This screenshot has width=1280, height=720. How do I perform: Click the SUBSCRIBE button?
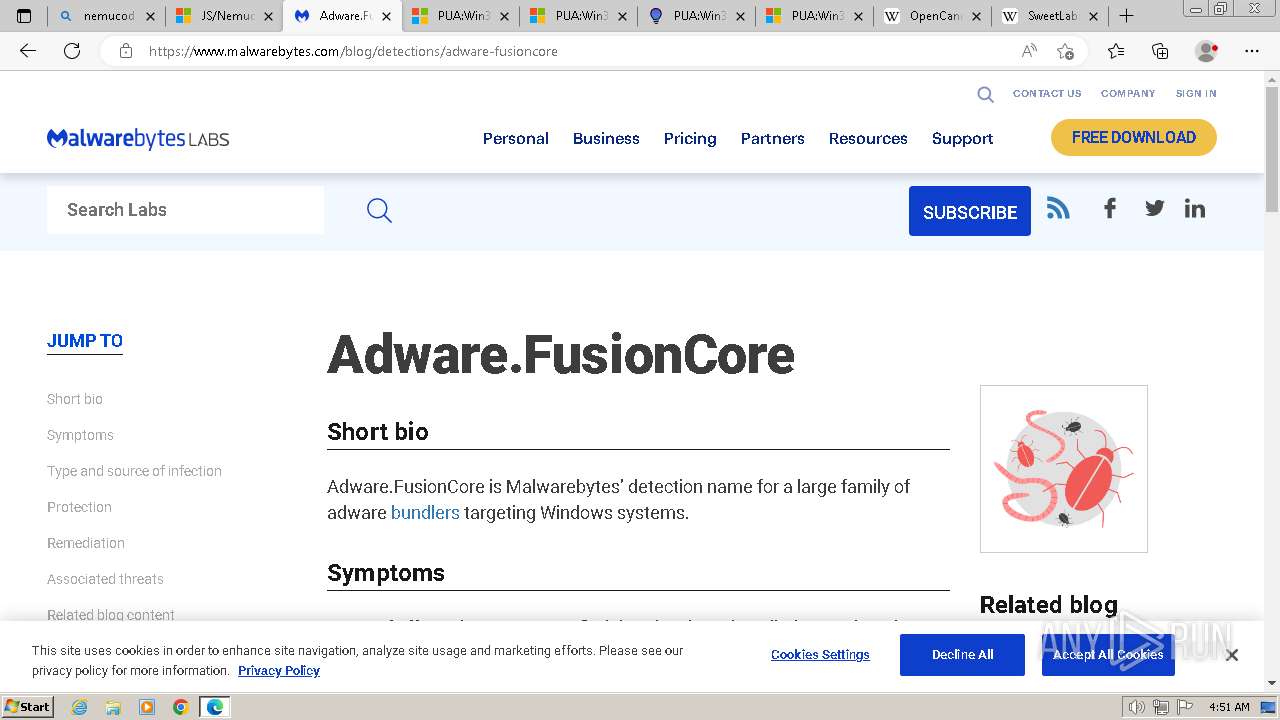[970, 211]
